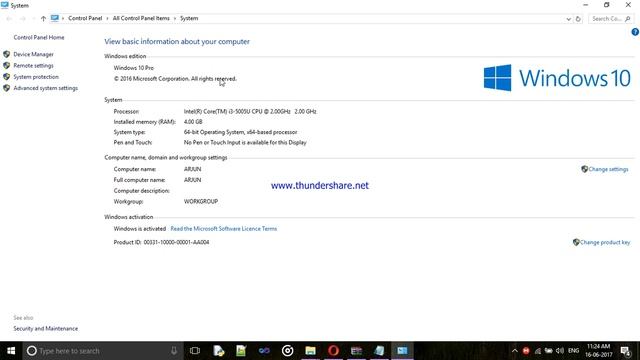Open Advanced system settings

point(45,88)
